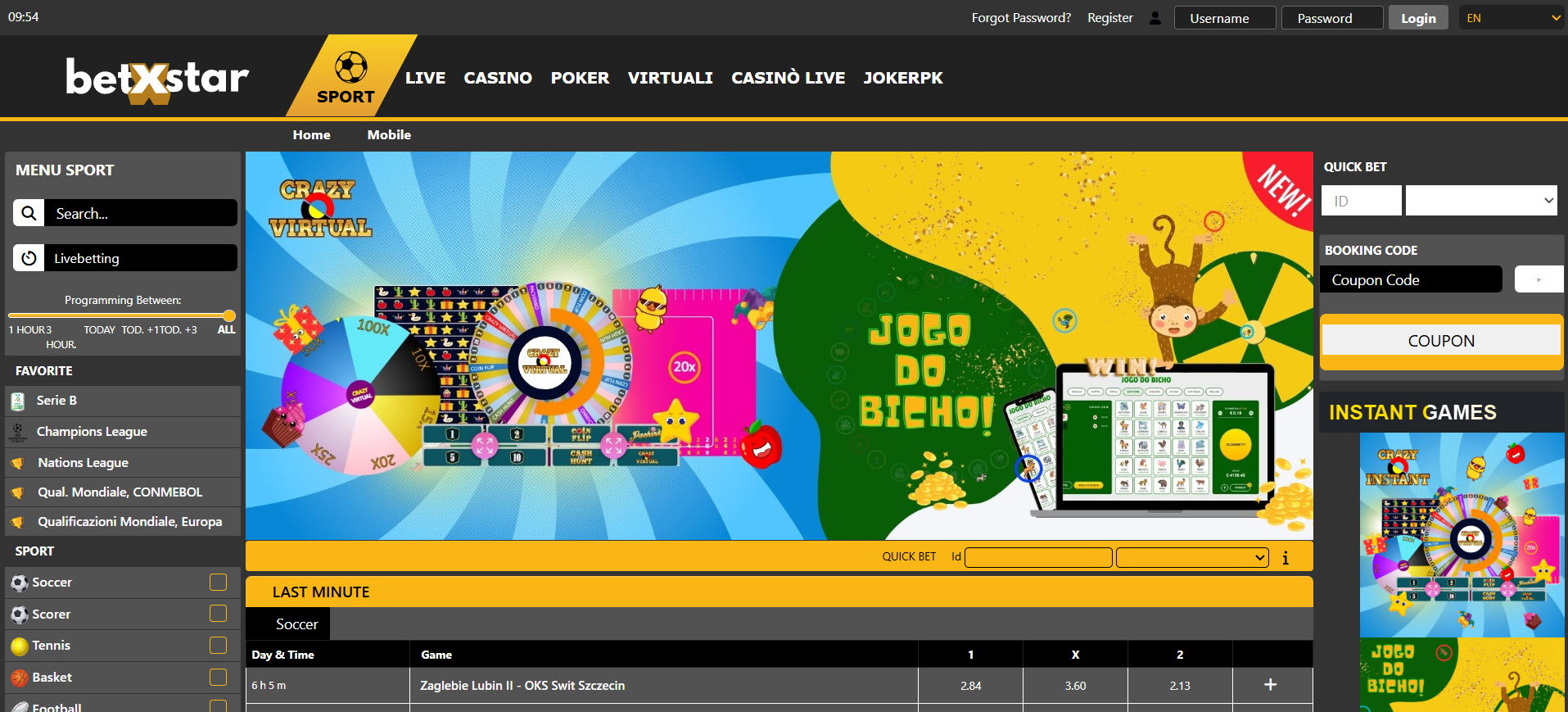Click the Scorer ball icon
Screen dimensions: 1568x712
coord(20,614)
